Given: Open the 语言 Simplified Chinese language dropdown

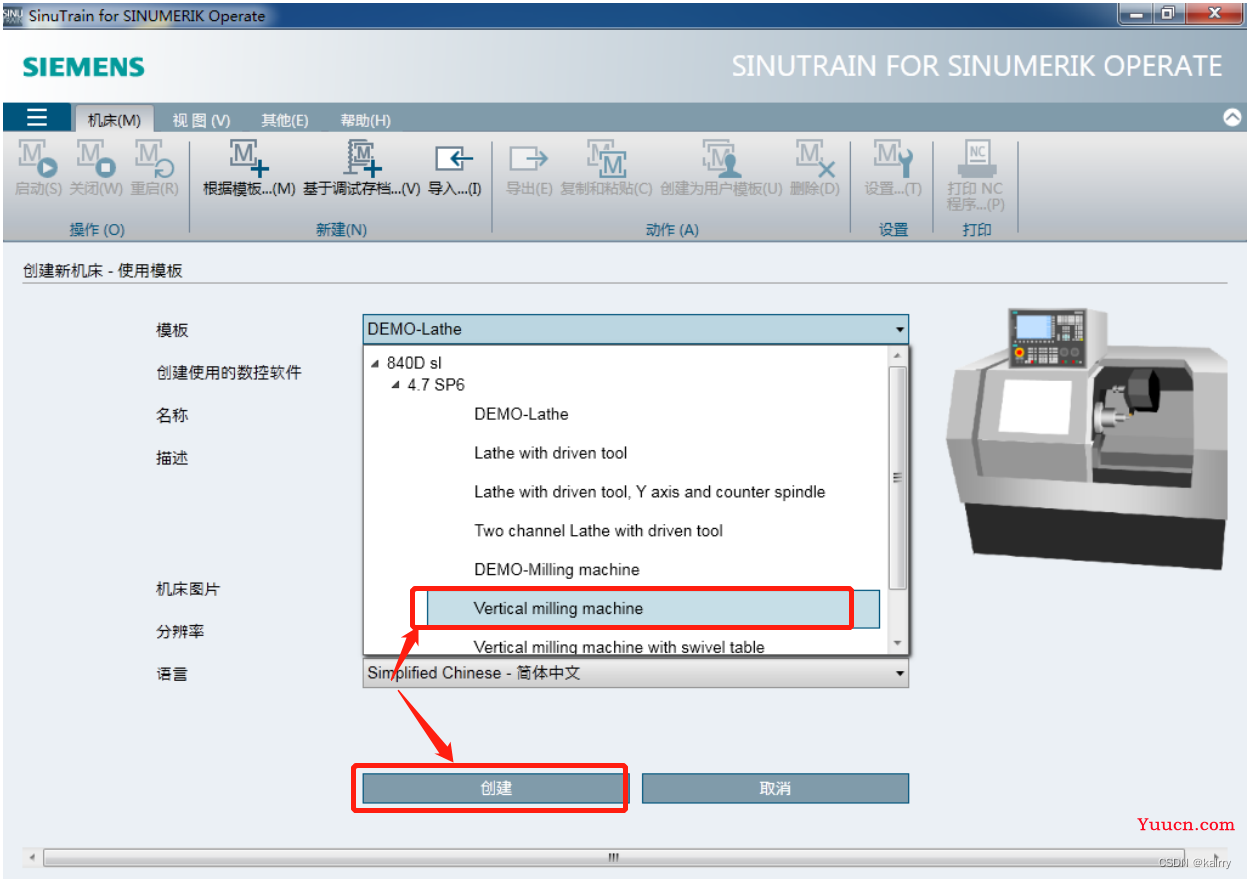Looking at the screenshot, I should point(635,673).
